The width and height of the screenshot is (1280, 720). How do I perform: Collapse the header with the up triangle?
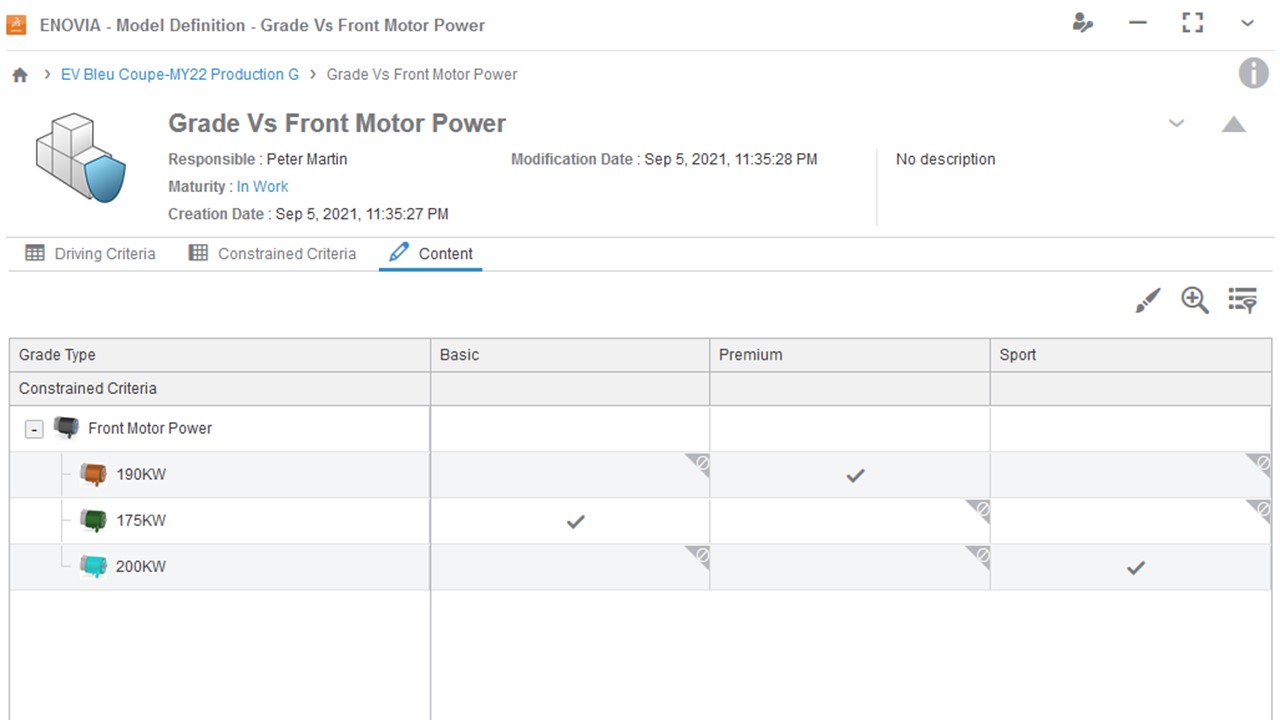point(1234,124)
